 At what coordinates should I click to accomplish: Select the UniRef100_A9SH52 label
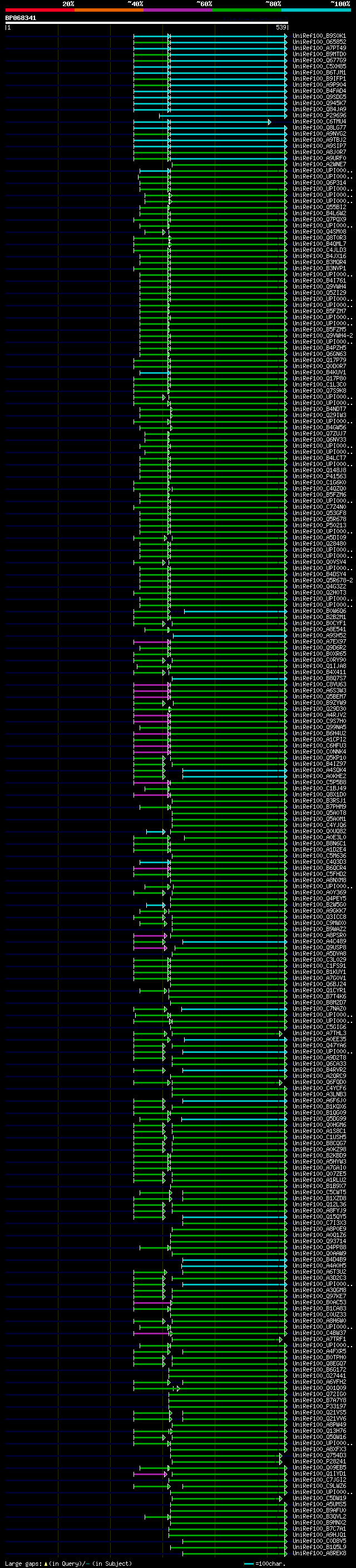click(319, 635)
